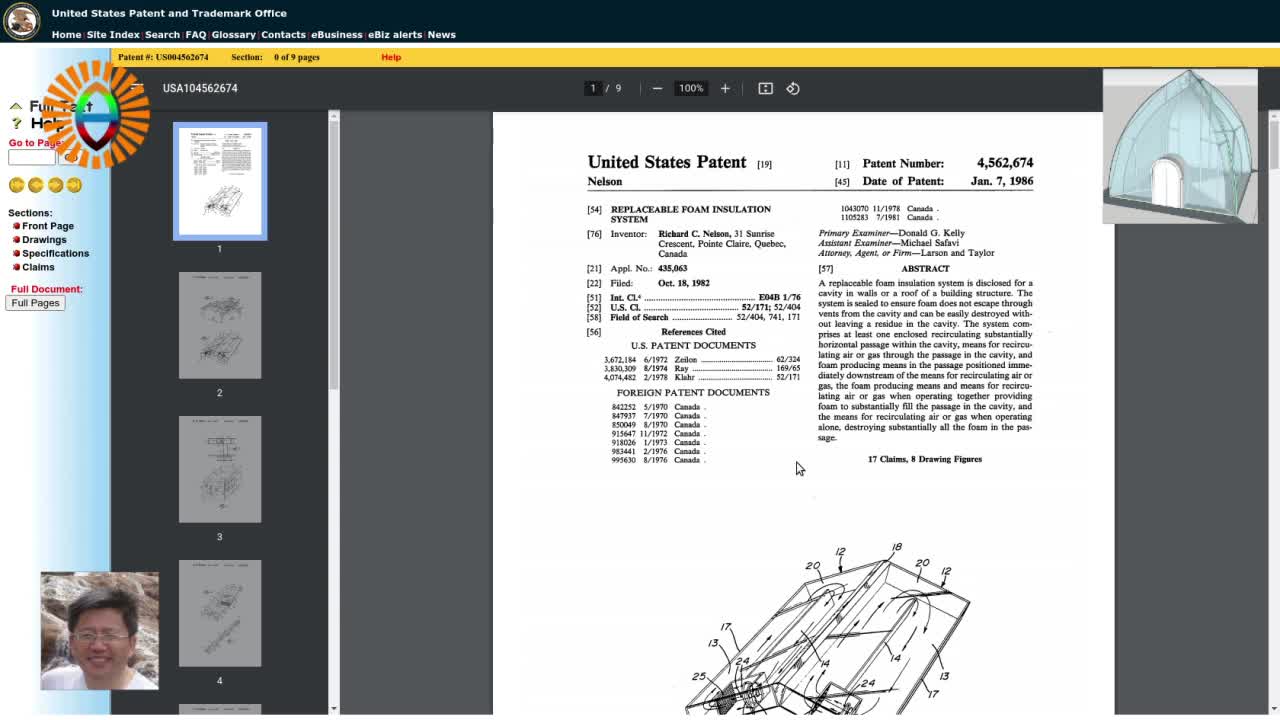Click the green up-arrow Full Text icon

click(x=16, y=106)
